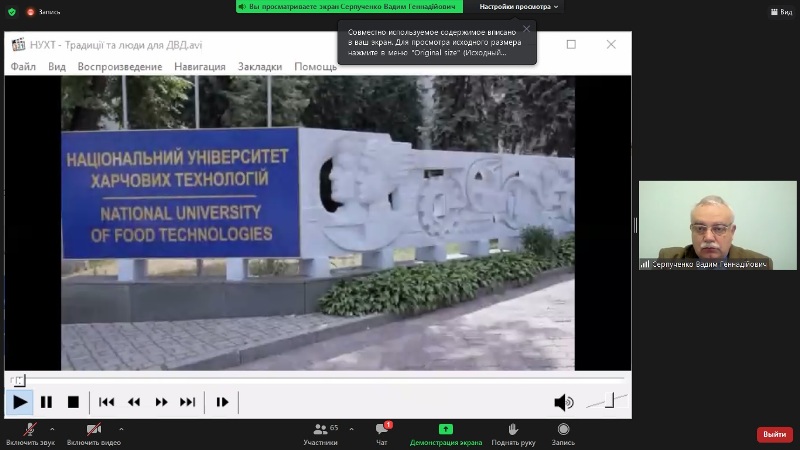
Task: Expand participants options arrow
Action: click(x=352, y=429)
